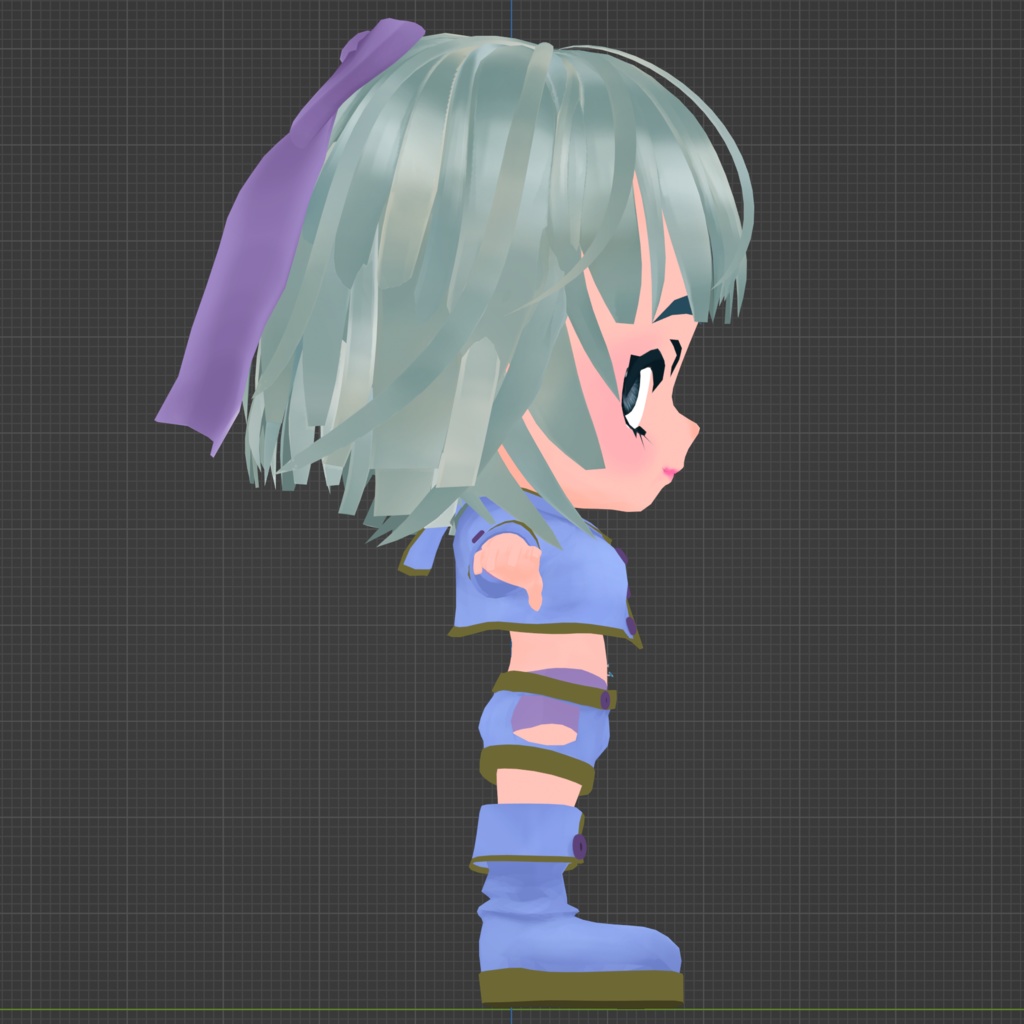Viewport: 1024px width, 1024px height.
Task: Click the character's lips
Action: pos(668,468)
